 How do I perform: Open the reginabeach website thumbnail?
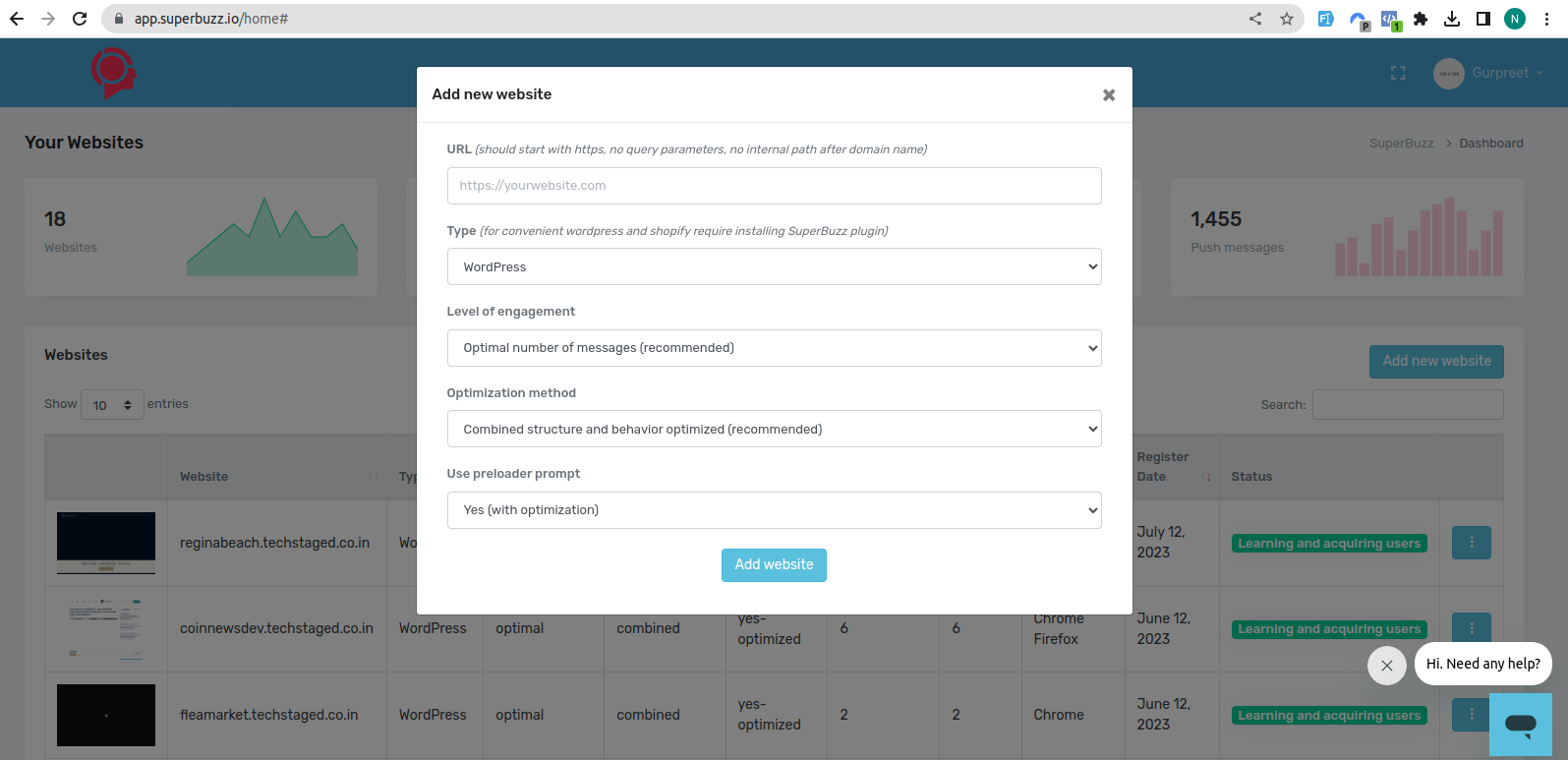106,543
